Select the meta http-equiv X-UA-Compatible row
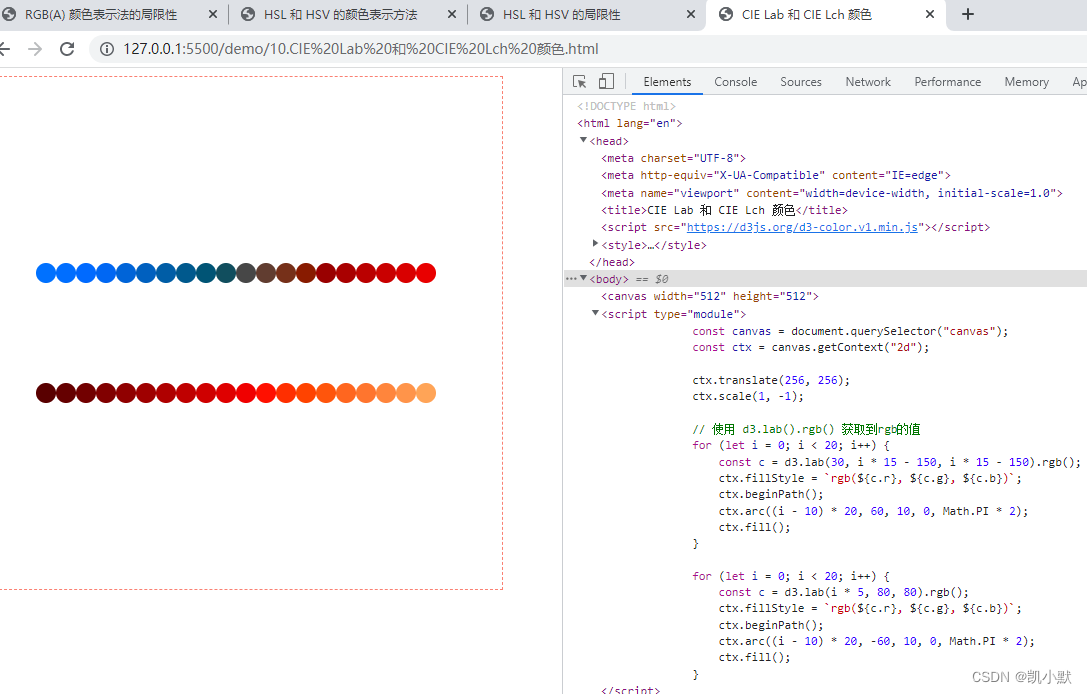The width and height of the screenshot is (1087, 694). pyautogui.click(x=776, y=175)
